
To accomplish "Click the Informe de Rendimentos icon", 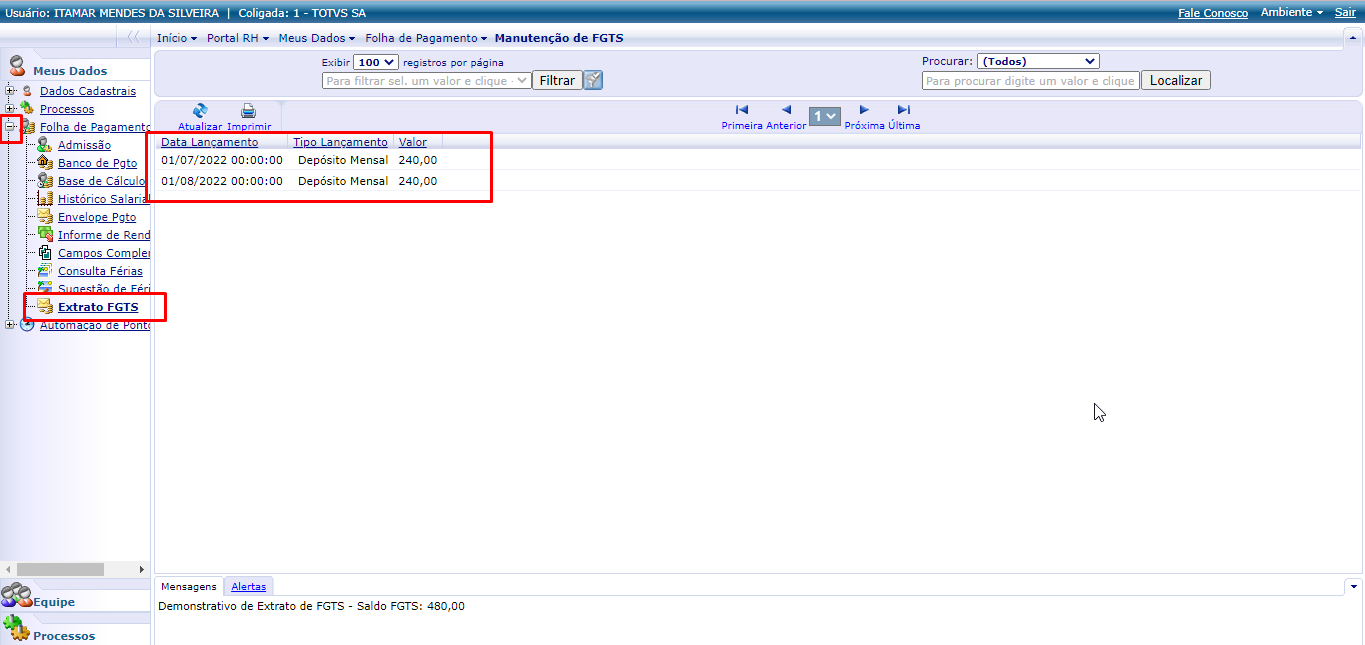I will pos(45,234).
